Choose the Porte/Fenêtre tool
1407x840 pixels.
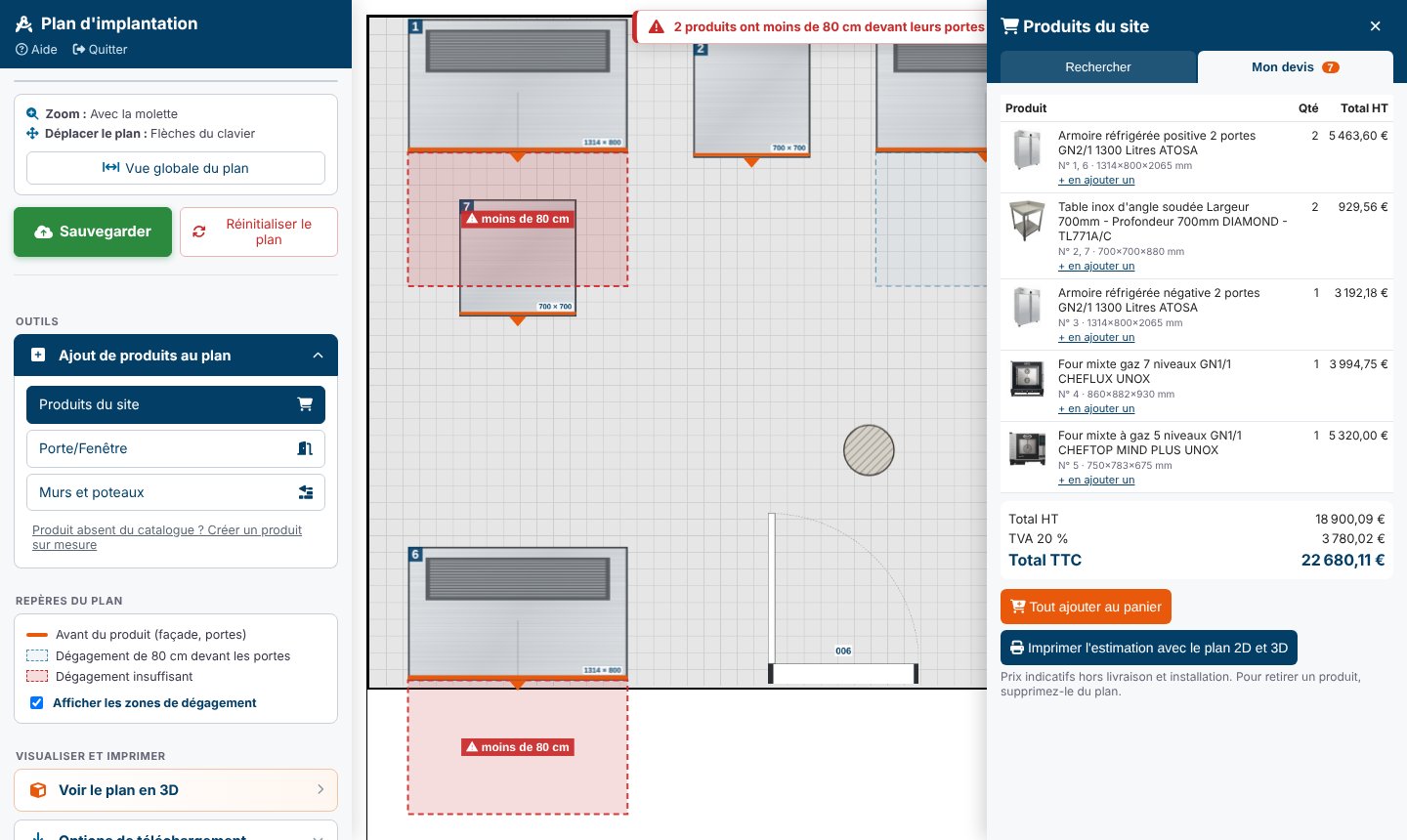click(176, 448)
